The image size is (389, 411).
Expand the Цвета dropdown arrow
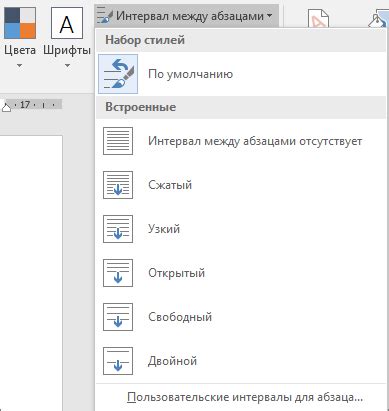coord(20,66)
